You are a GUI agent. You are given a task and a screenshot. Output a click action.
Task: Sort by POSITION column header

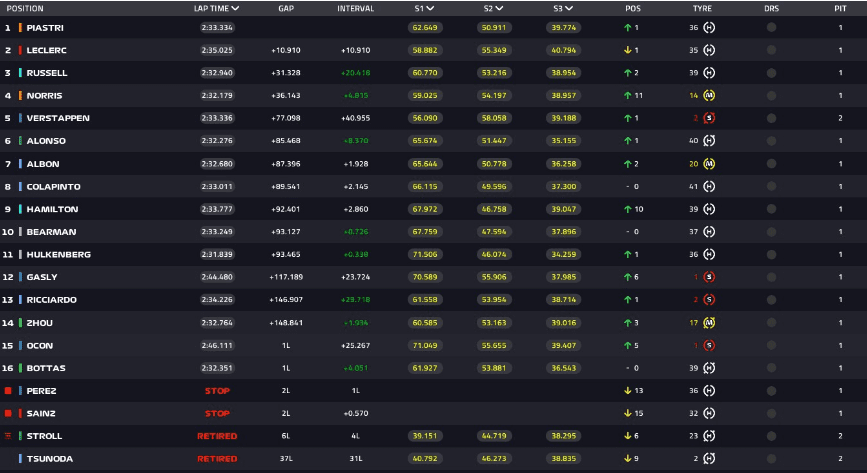pyautogui.click(x=25, y=8)
